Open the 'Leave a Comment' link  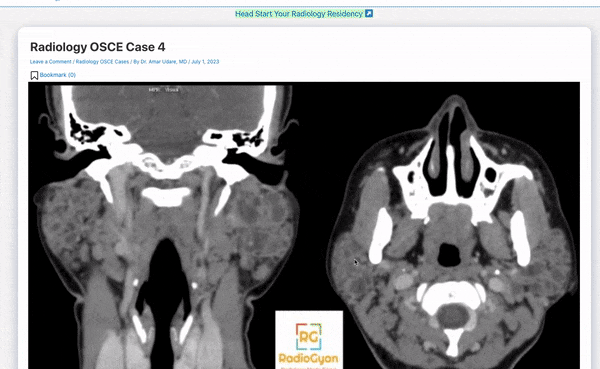[x=51, y=62]
